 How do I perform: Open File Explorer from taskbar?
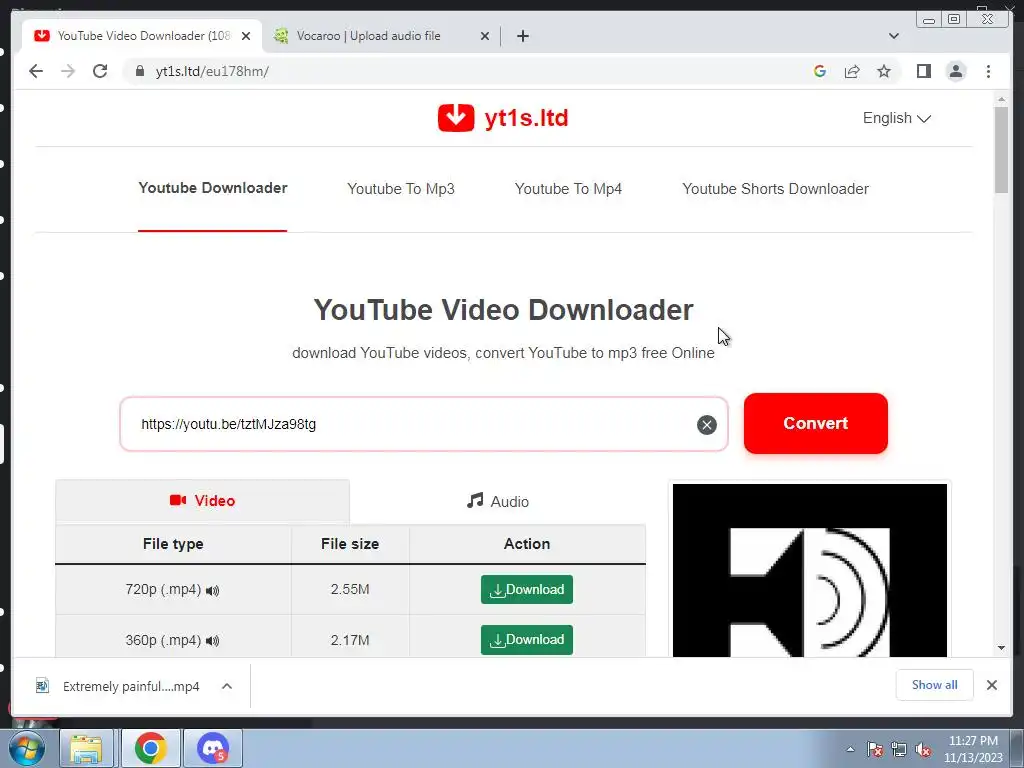(86, 748)
